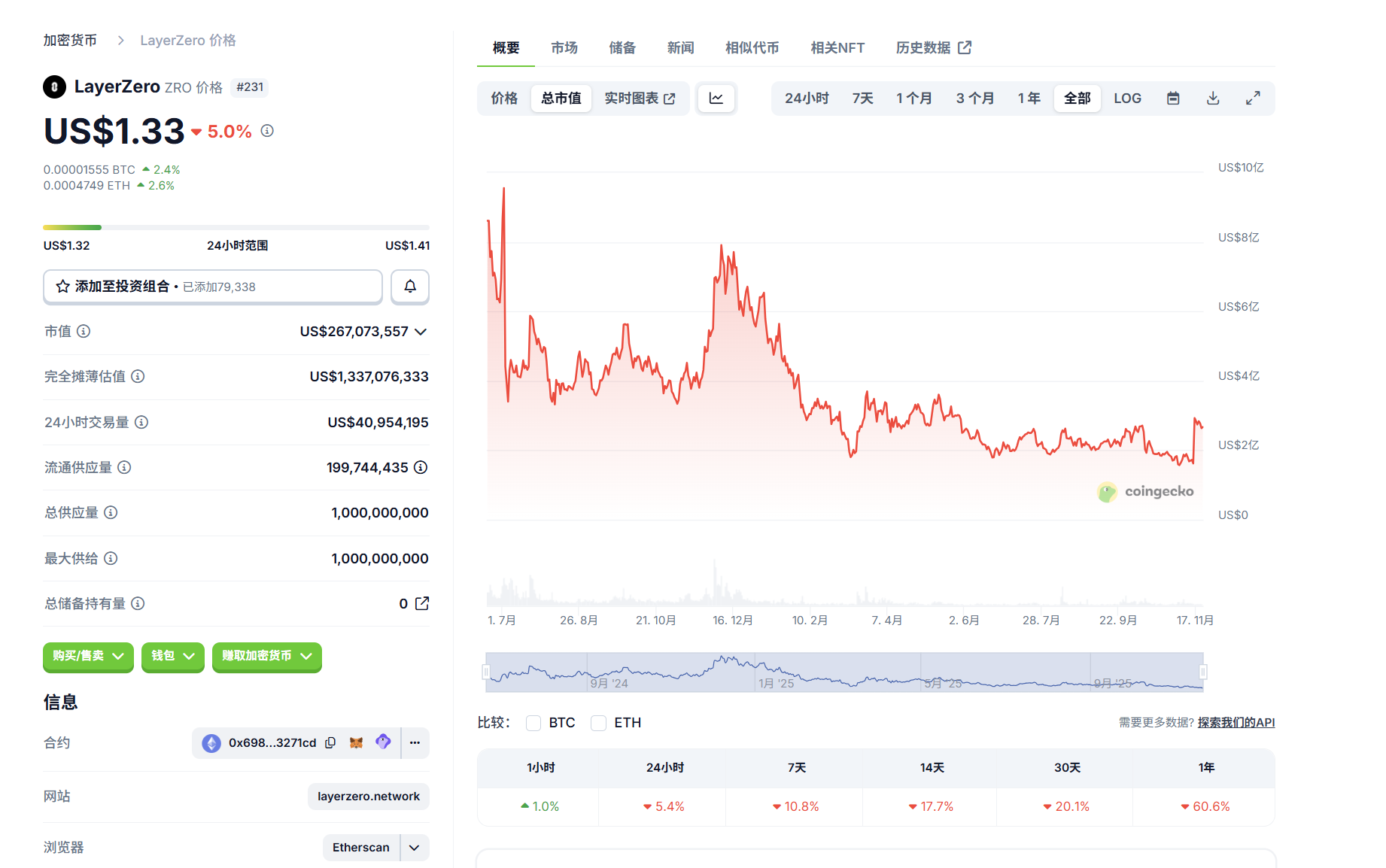This screenshot has width=1386, height=868.
Task: Open reserve holdings external link icon
Action: click(422, 603)
